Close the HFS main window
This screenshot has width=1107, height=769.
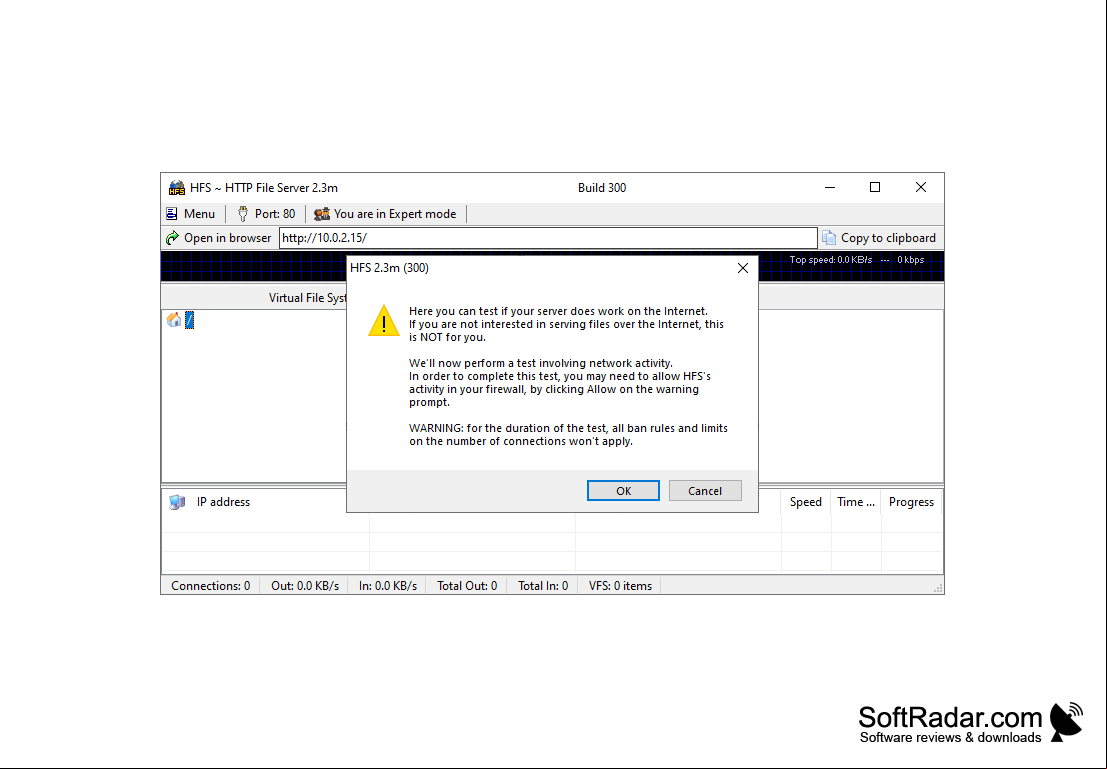coord(921,187)
